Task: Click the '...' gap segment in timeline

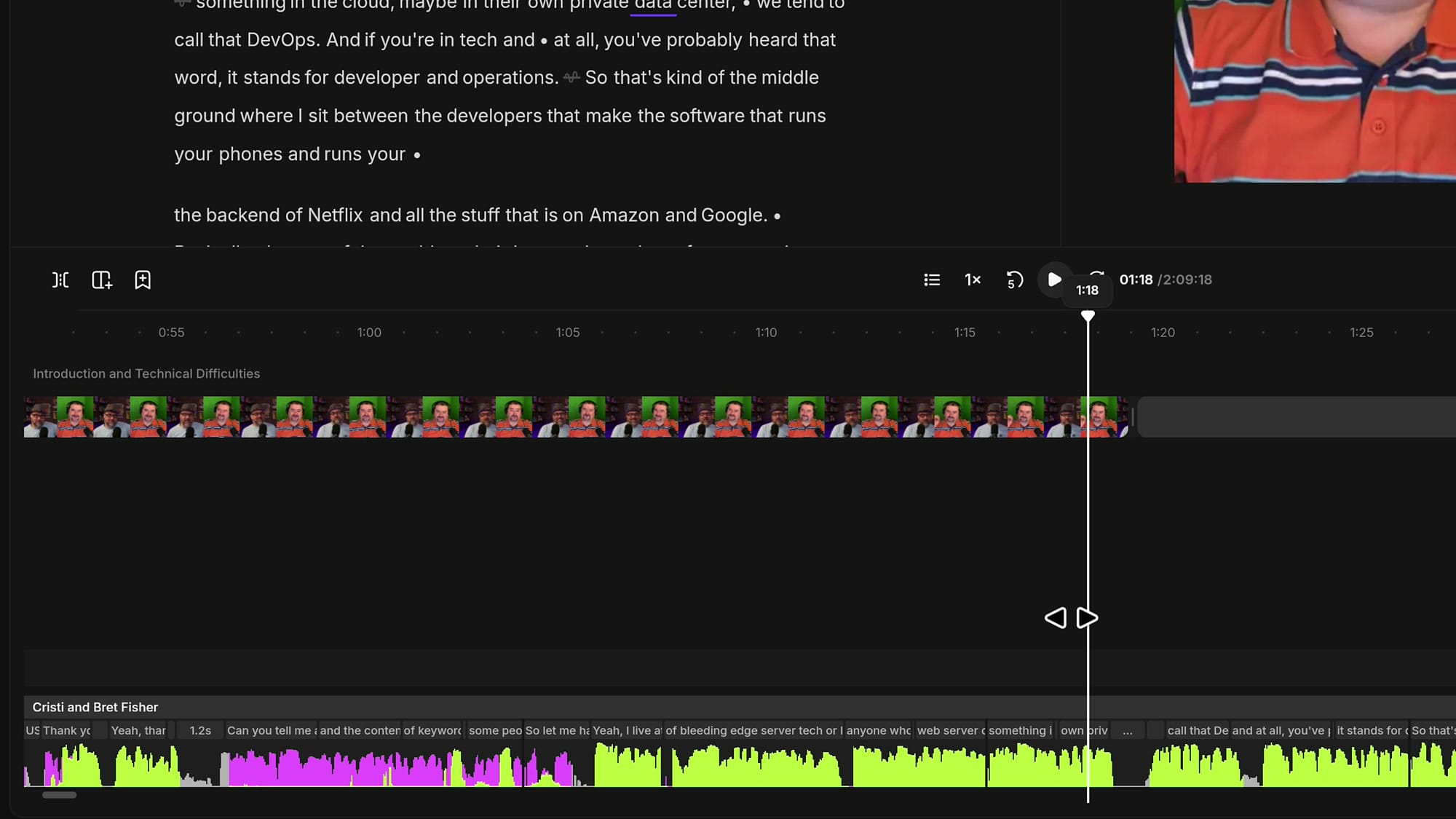Action: (x=1127, y=730)
